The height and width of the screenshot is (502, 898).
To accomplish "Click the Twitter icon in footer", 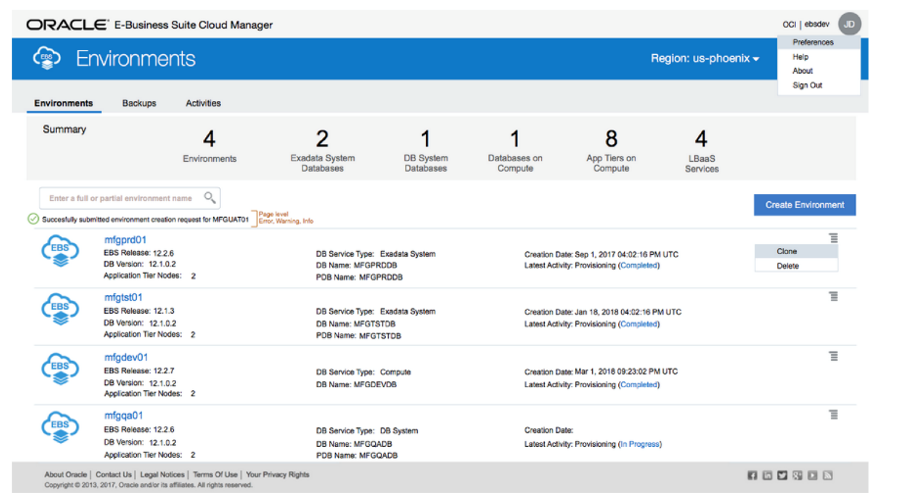I will [x=783, y=475].
